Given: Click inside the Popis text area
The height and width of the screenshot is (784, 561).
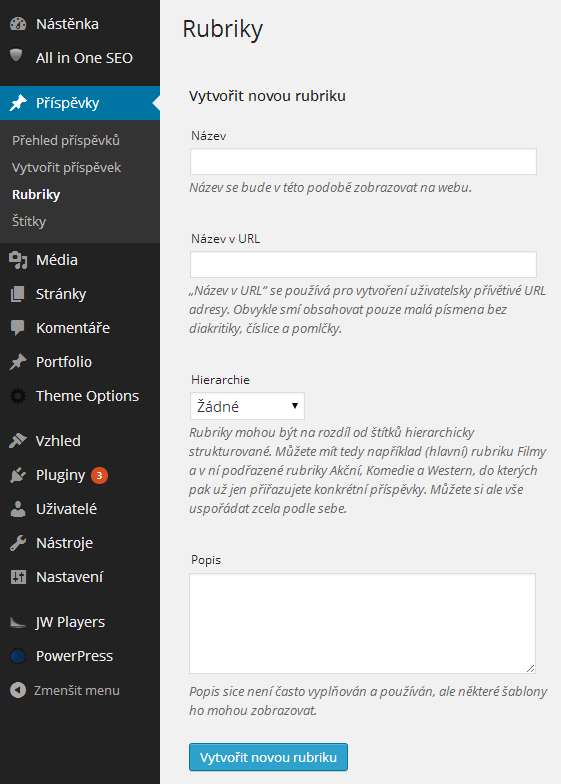Looking at the screenshot, I should pyautogui.click(x=362, y=624).
